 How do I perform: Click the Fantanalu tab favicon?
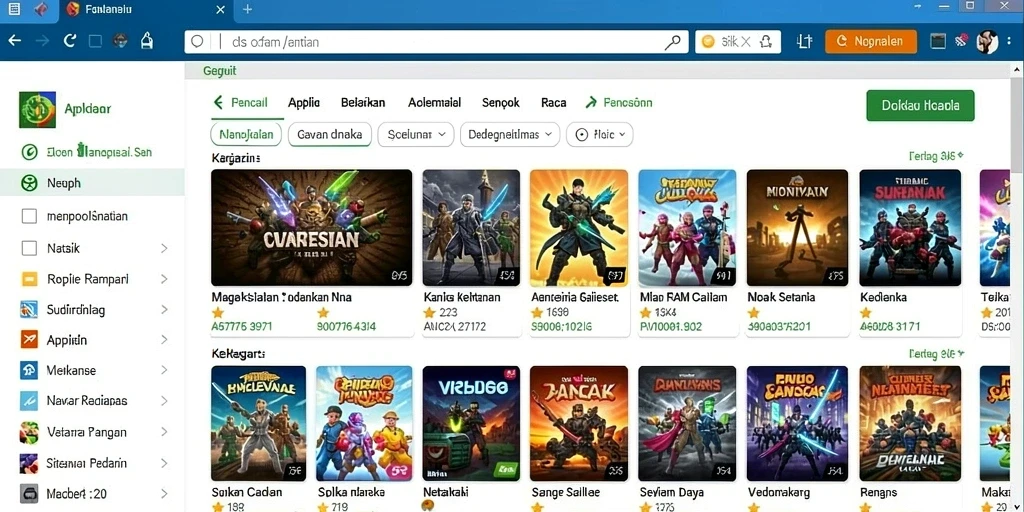pyautogui.click(x=73, y=9)
